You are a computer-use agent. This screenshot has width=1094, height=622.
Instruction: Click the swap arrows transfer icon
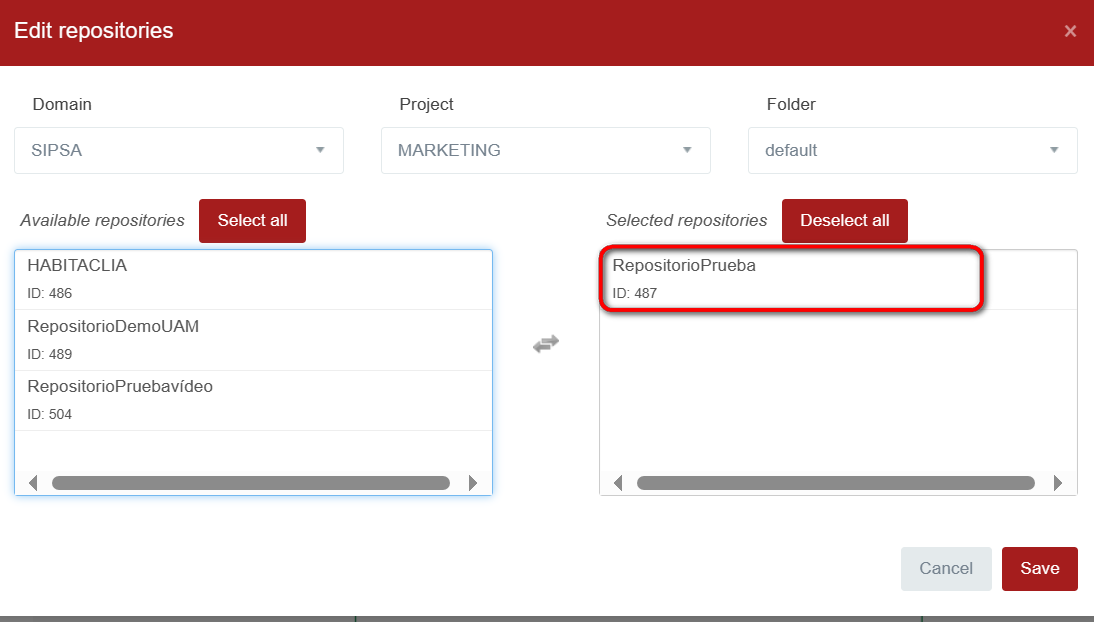click(545, 344)
